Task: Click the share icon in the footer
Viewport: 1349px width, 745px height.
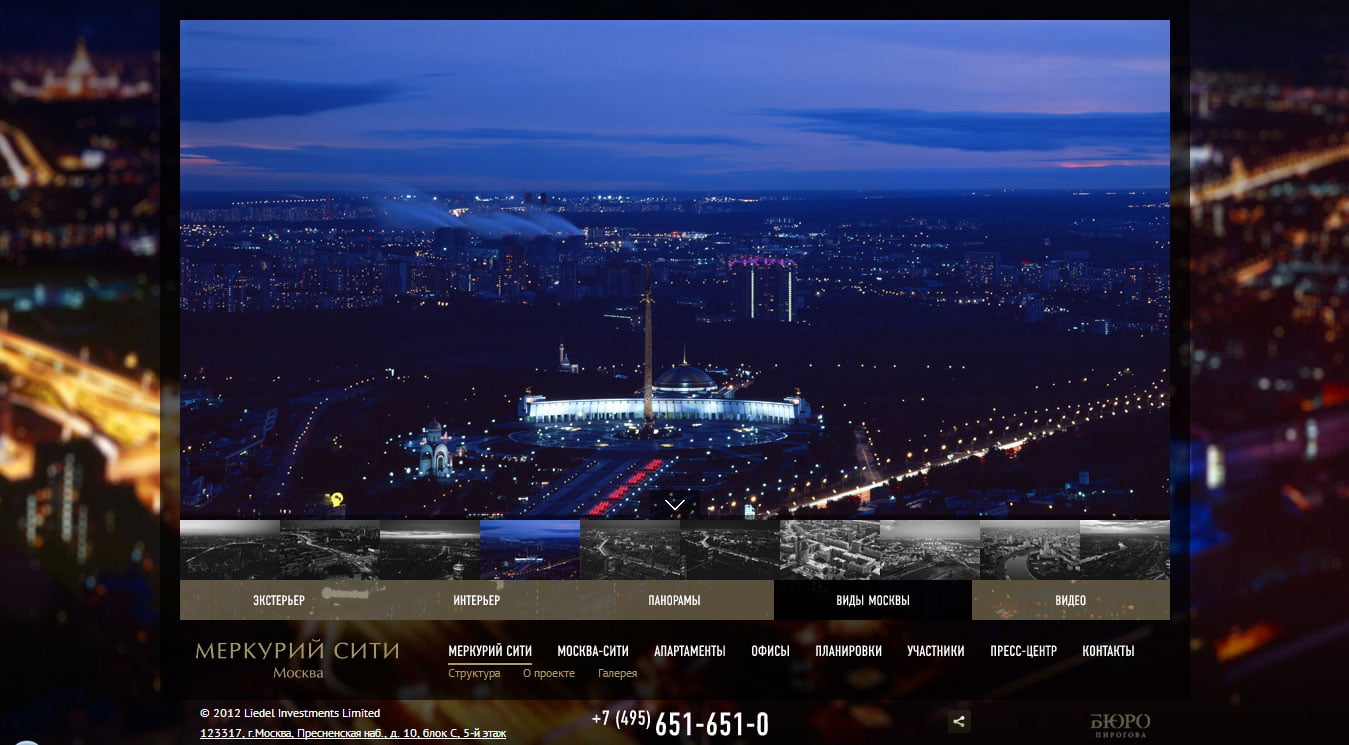Action: click(958, 721)
